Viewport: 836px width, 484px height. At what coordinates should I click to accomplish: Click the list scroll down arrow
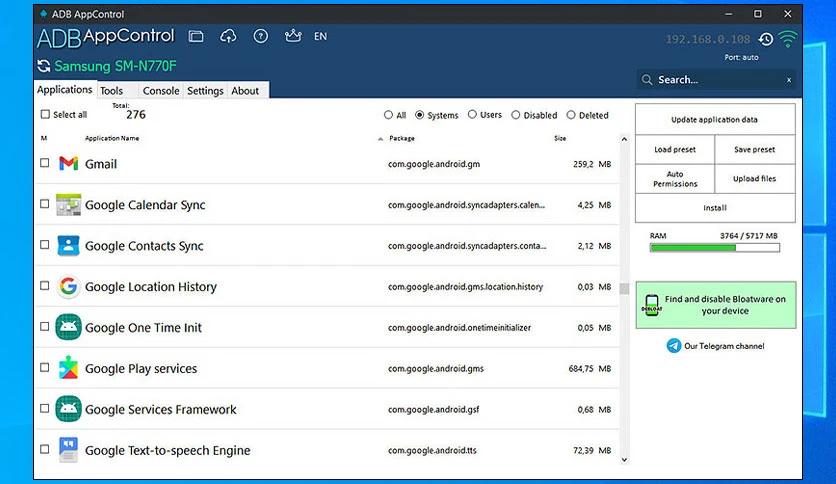624,459
